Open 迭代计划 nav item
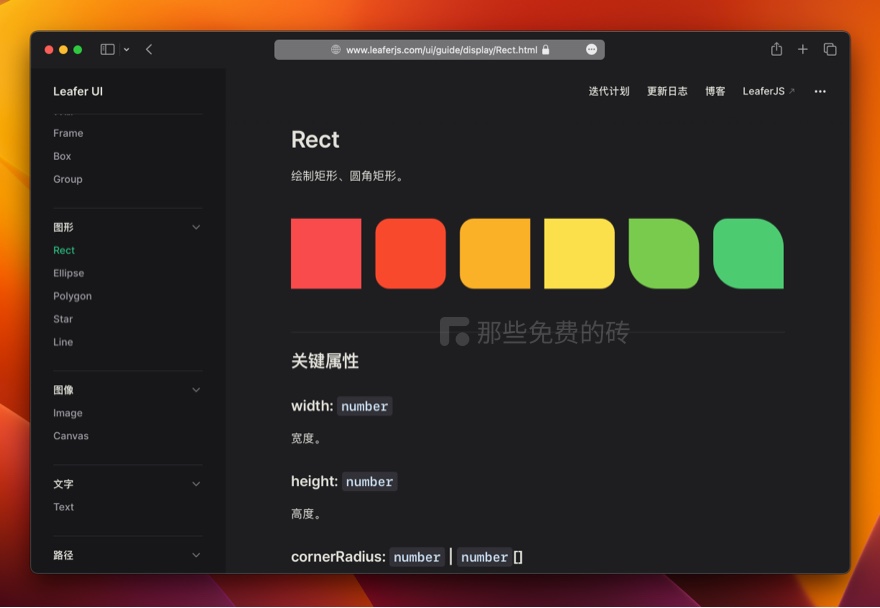Viewport: 880px width, 608px height. tap(609, 92)
